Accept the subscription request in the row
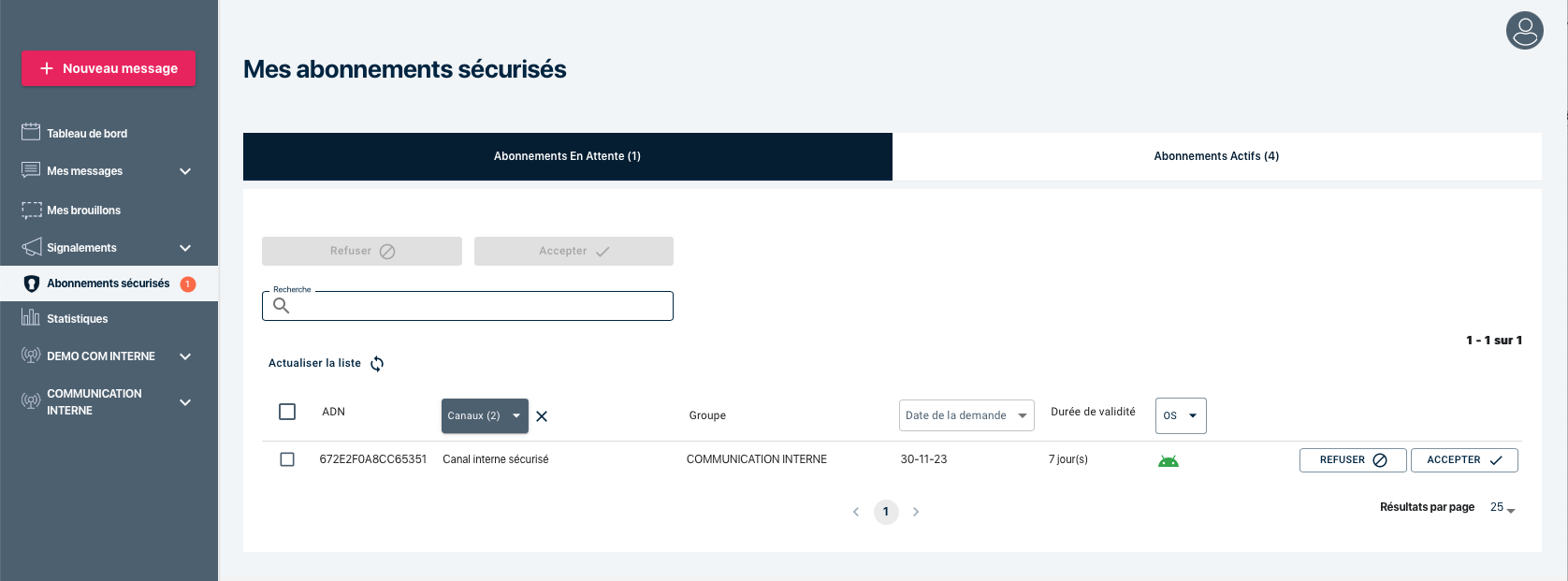This screenshot has width=1568, height=581. pos(1463,460)
